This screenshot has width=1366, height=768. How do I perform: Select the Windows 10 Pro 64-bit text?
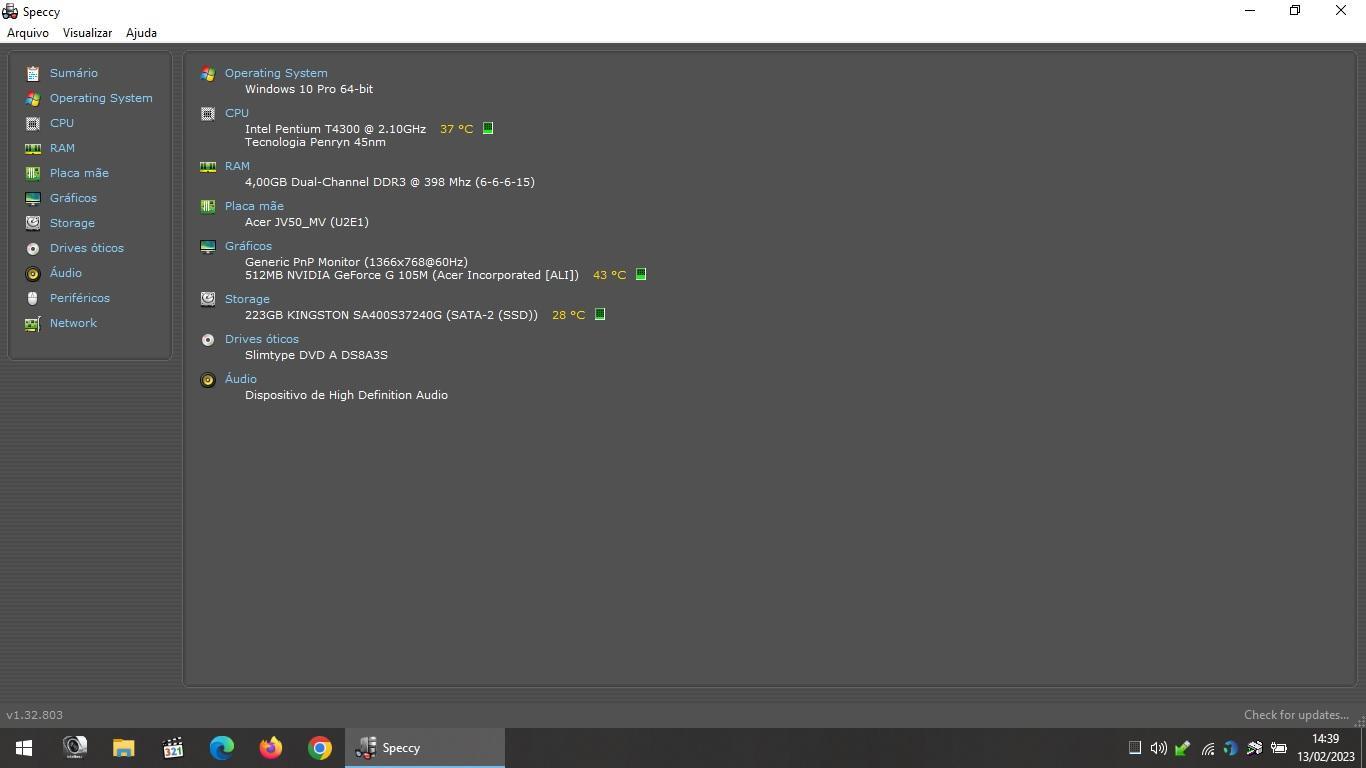tap(309, 89)
